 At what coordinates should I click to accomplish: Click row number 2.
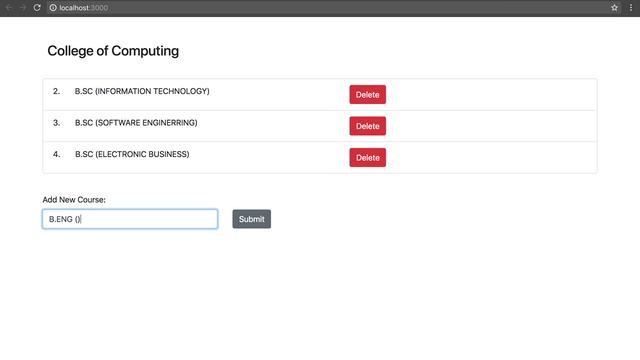tap(56, 91)
